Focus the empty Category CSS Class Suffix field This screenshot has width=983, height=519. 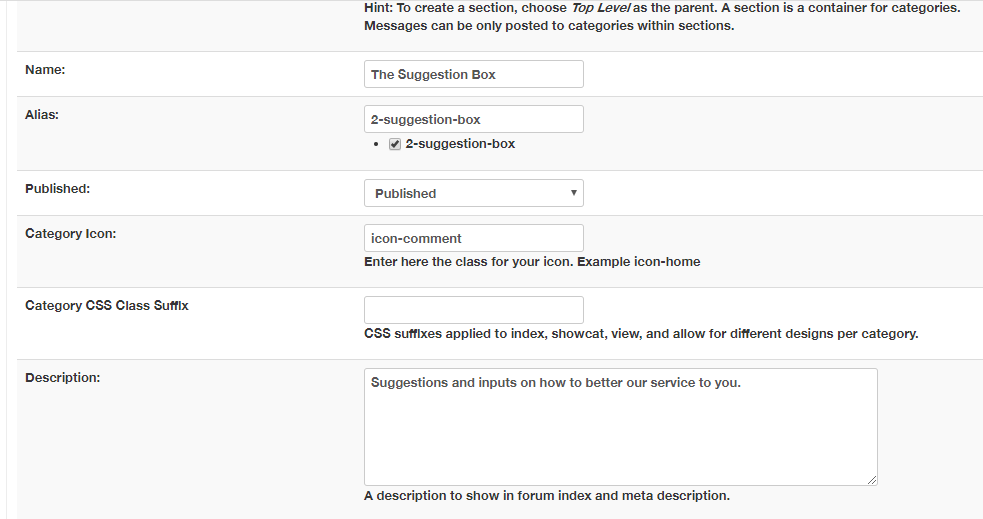pyautogui.click(x=473, y=310)
